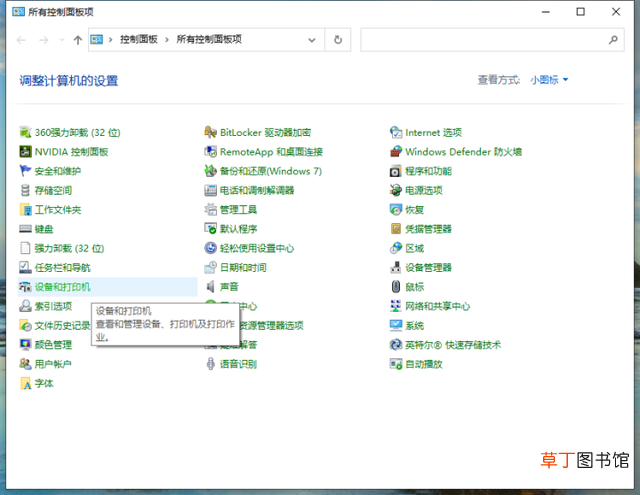
Task: Click the 用户帐户 icon
Action: pyautogui.click(x=25, y=364)
